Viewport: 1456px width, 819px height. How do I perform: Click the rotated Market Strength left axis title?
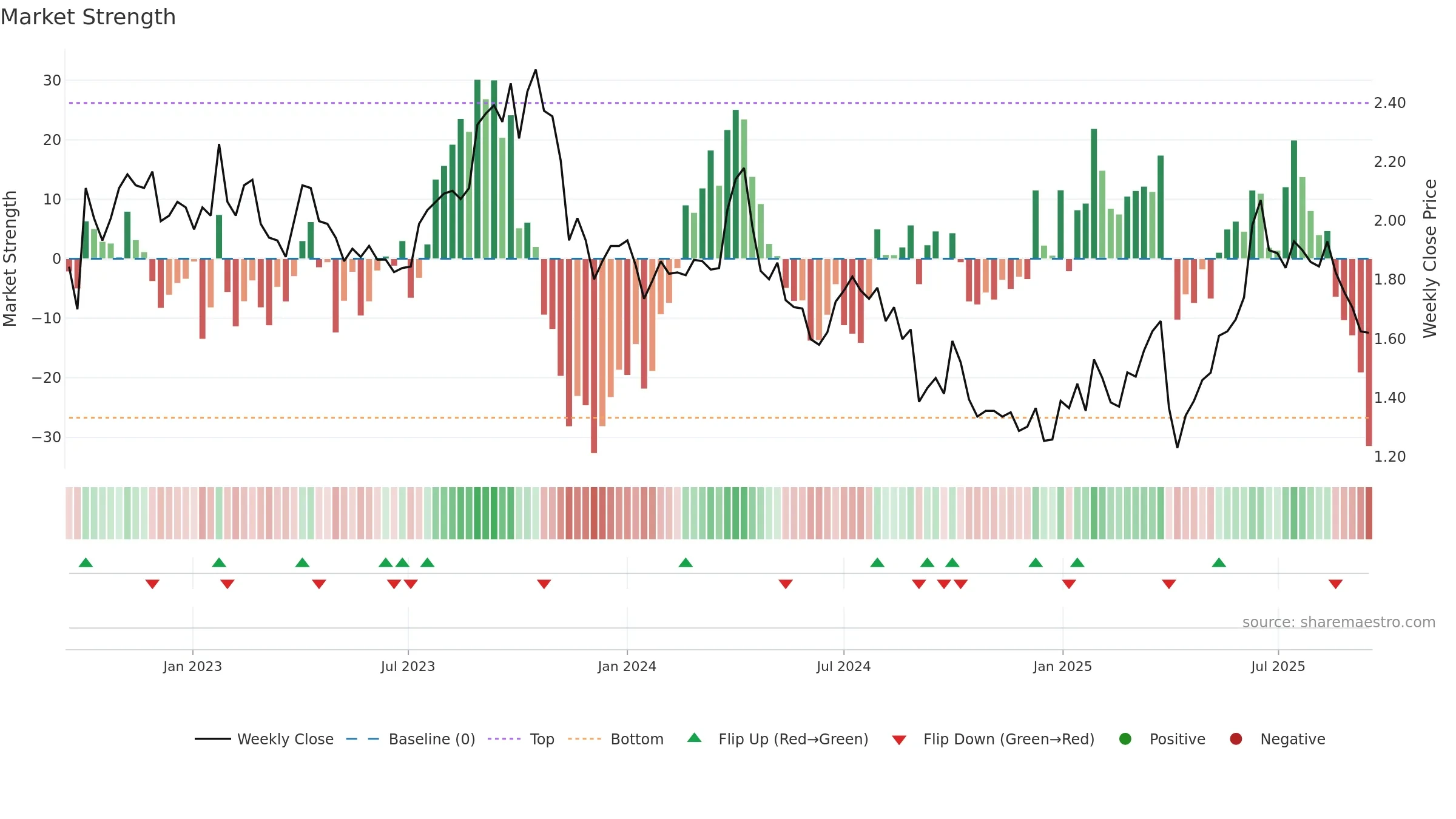tap(10, 258)
